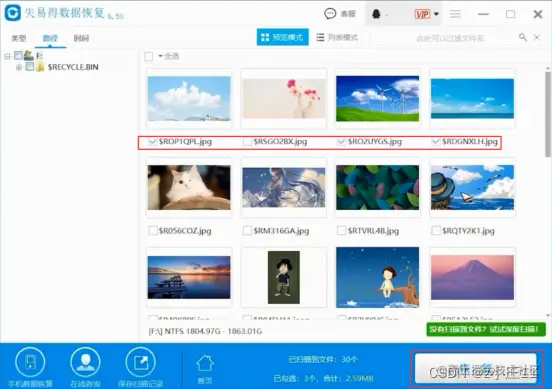Viewport: 553px width, 389px height.
Task: Preview the white cloud sky thumbnail
Action: pyautogui.click(x=189, y=99)
